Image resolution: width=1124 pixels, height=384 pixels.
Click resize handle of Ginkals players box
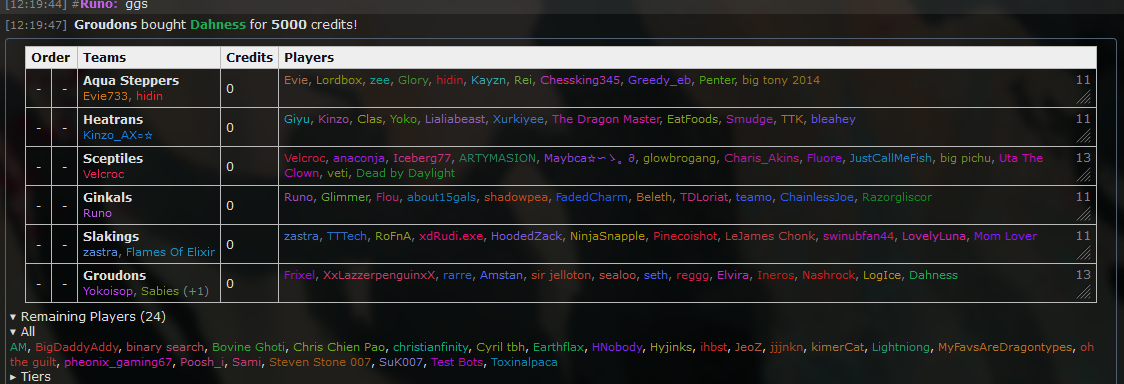tap(1084, 213)
